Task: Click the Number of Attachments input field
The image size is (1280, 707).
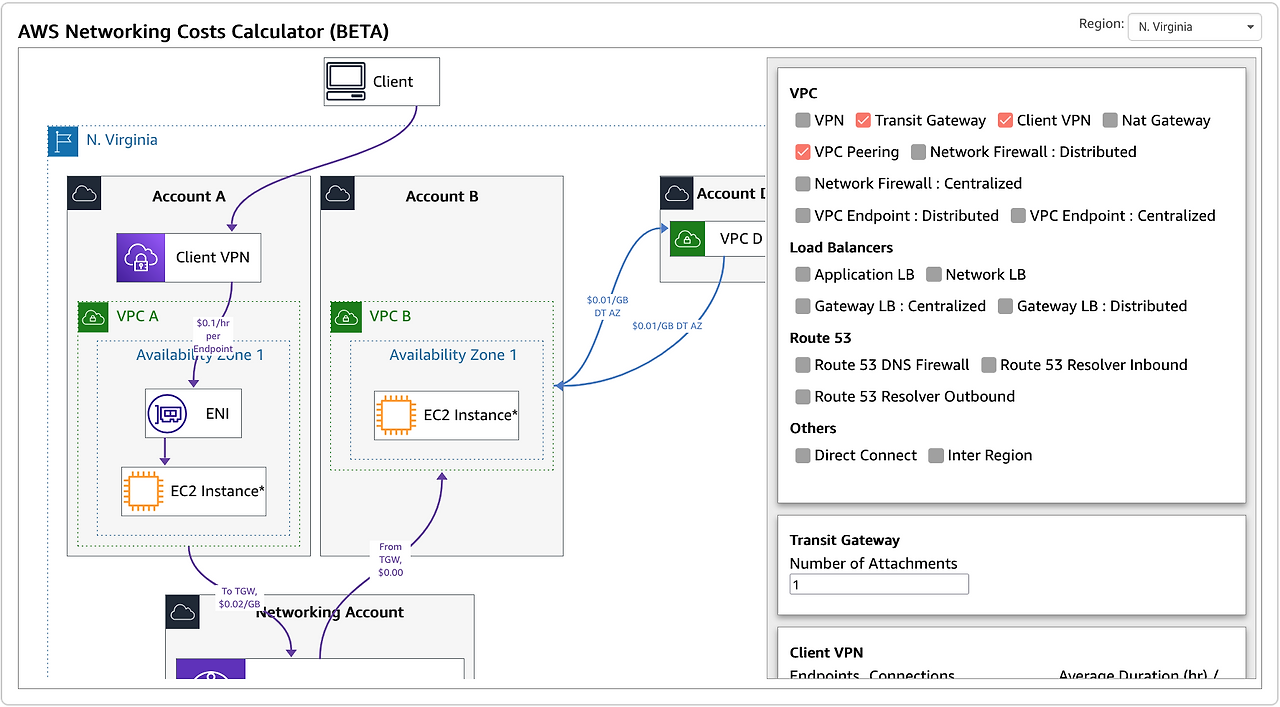Action: pyautogui.click(x=879, y=584)
